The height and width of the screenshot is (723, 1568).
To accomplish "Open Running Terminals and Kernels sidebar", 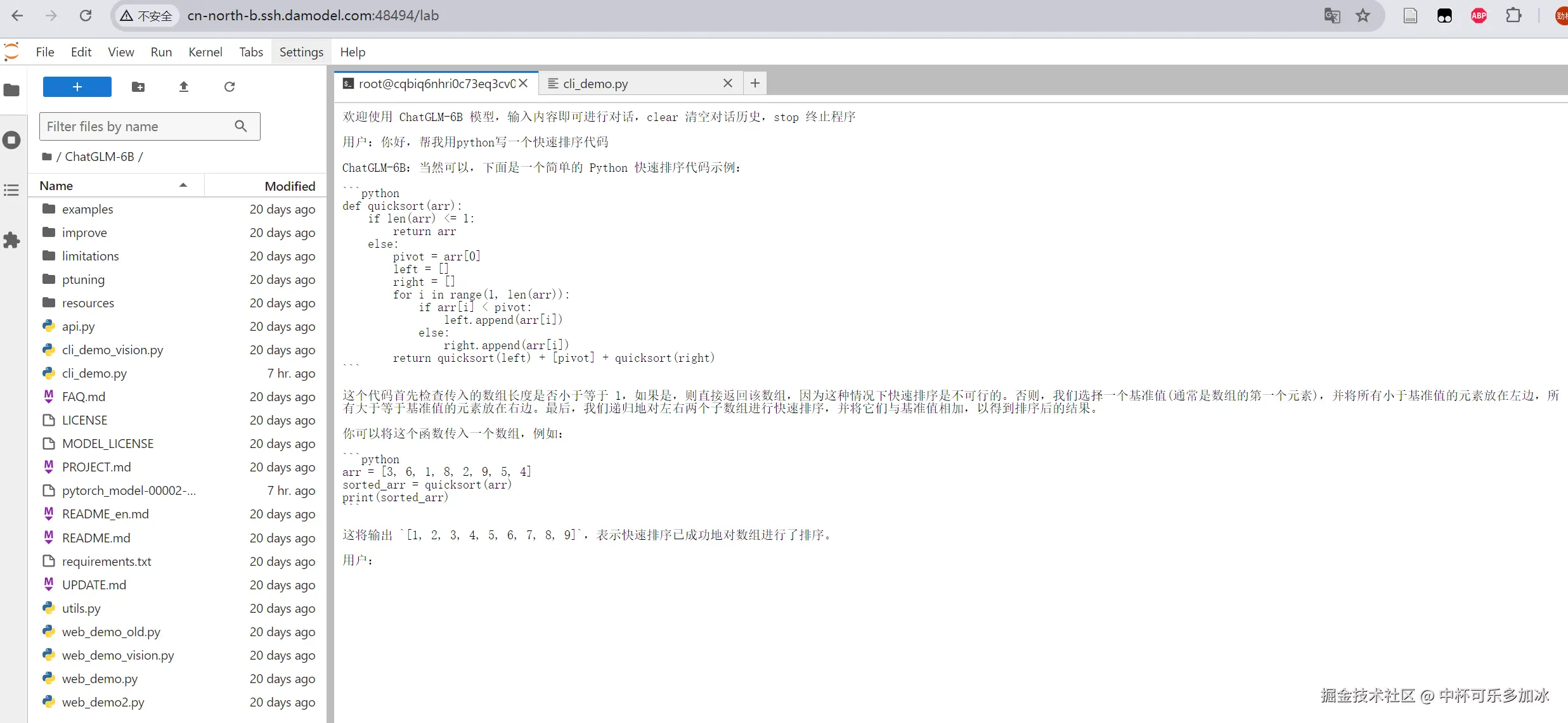I will 11,140.
